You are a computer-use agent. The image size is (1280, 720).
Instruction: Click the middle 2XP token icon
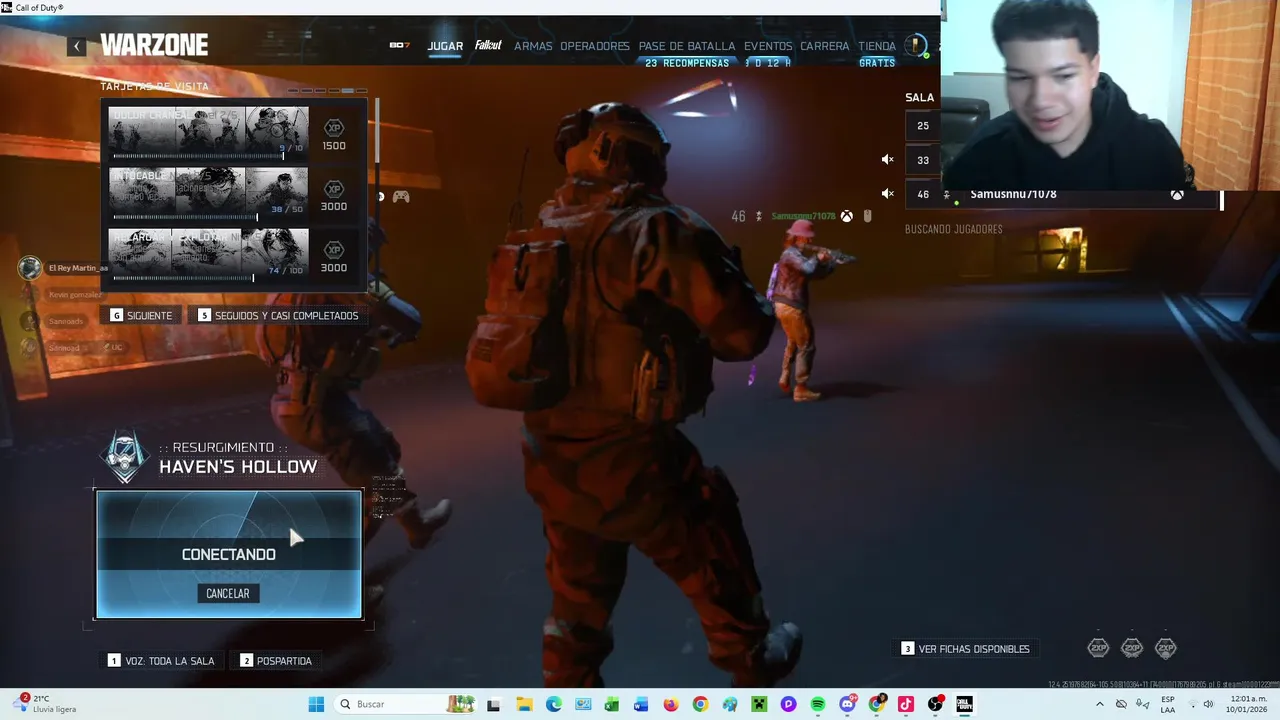(1132, 648)
